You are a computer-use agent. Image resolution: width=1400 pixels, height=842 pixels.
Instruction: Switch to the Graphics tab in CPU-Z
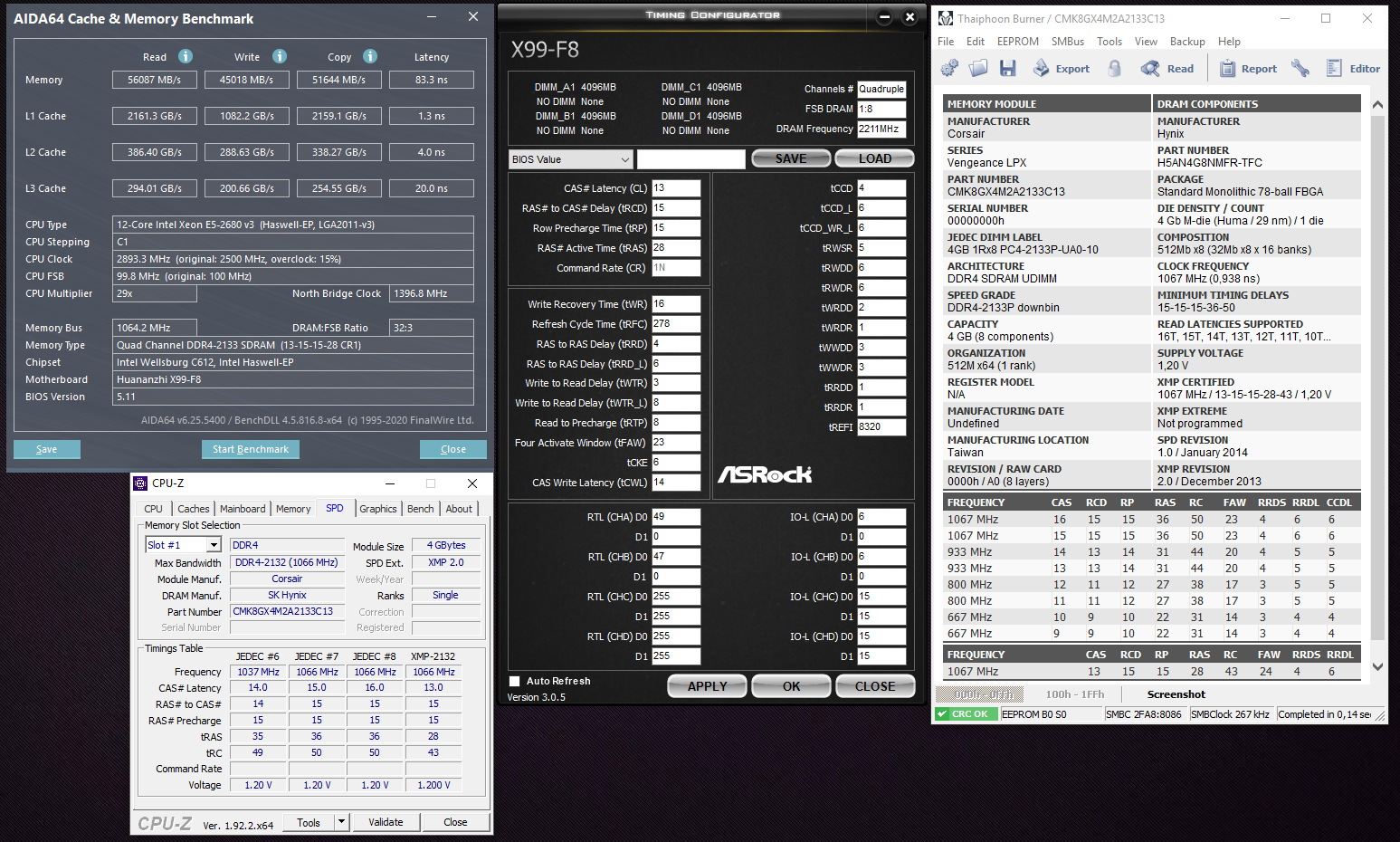[378, 509]
